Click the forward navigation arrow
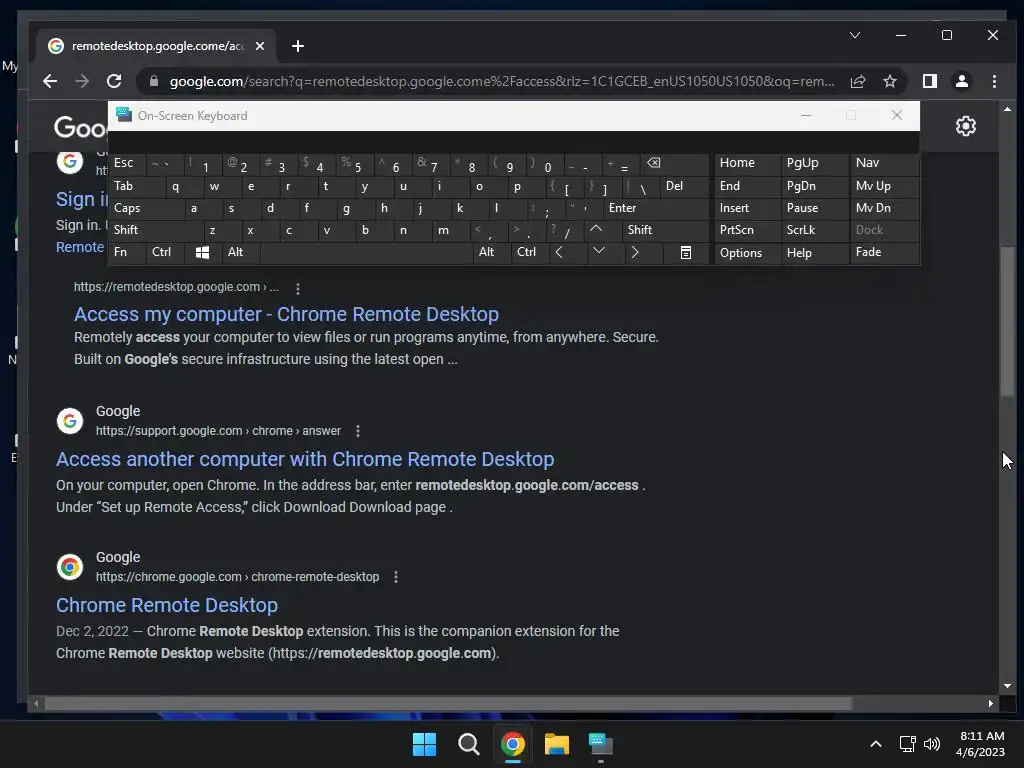This screenshot has width=1024, height=768. click(x=82, y=81)
